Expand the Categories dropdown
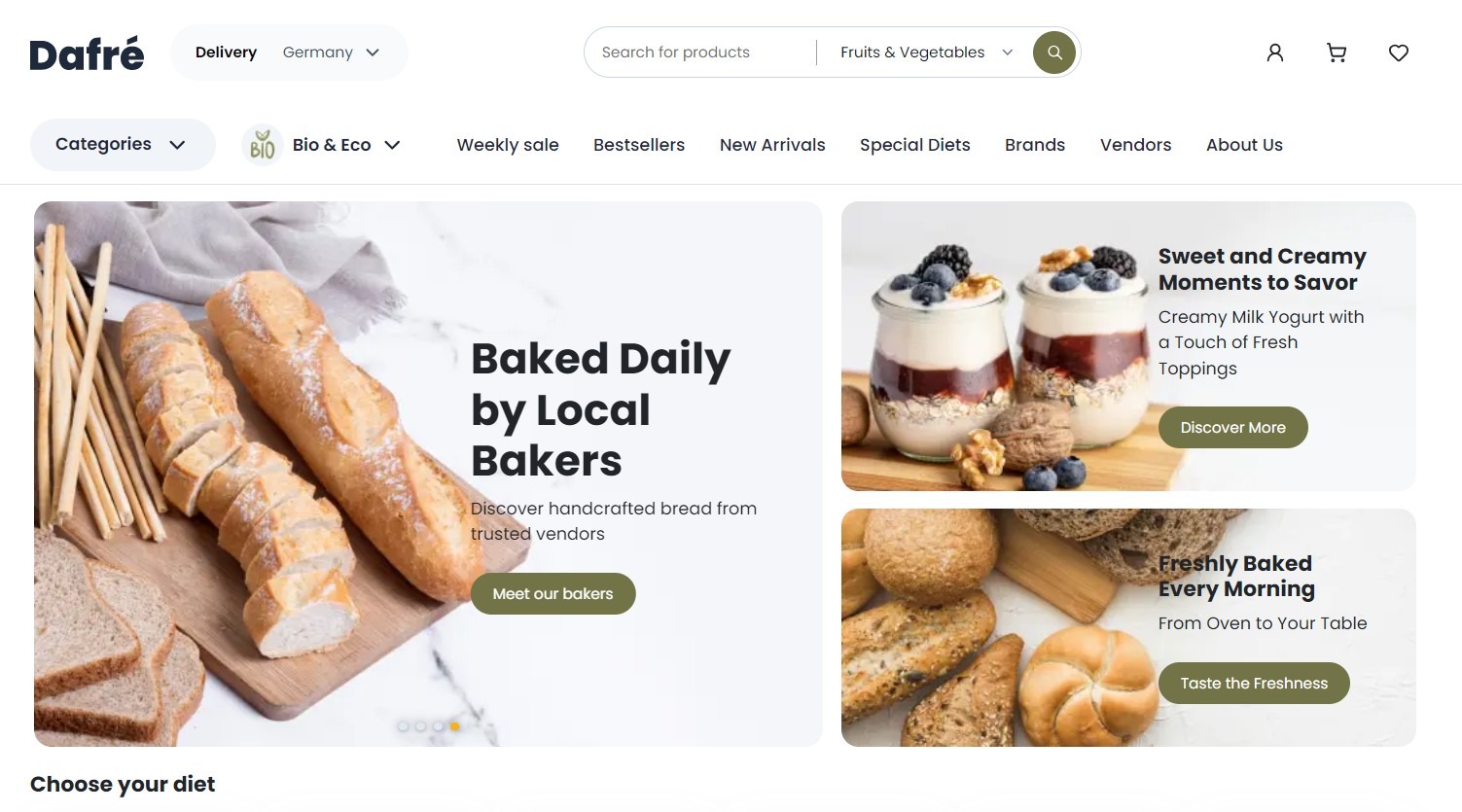 (123, 145)
